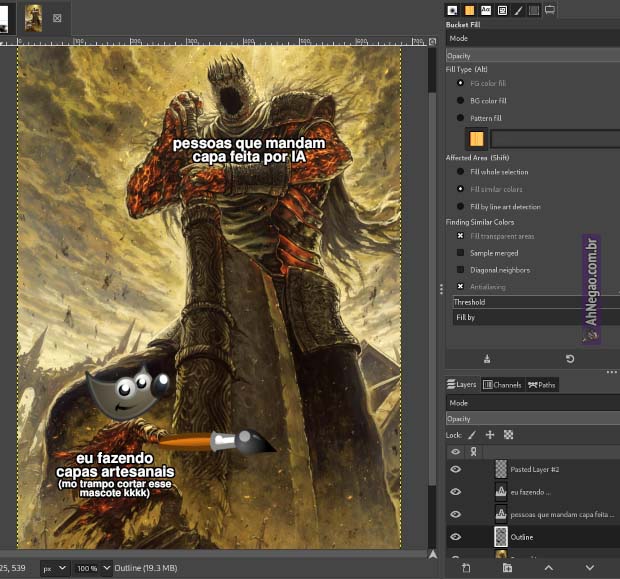The width and height of the screenshot is (620, 579).
Task: Click the Save Tool Preset icon
Action: click(x=487, y=358)
